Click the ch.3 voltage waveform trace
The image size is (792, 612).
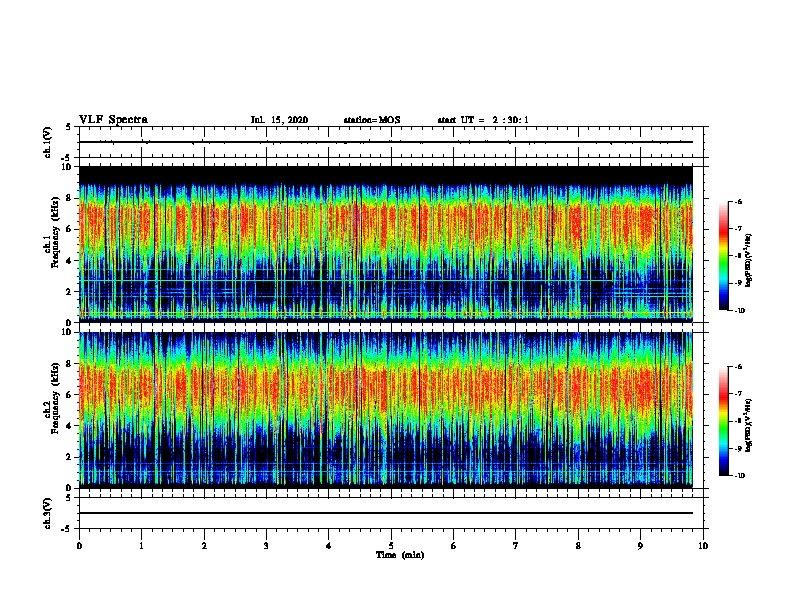point(386,513)
